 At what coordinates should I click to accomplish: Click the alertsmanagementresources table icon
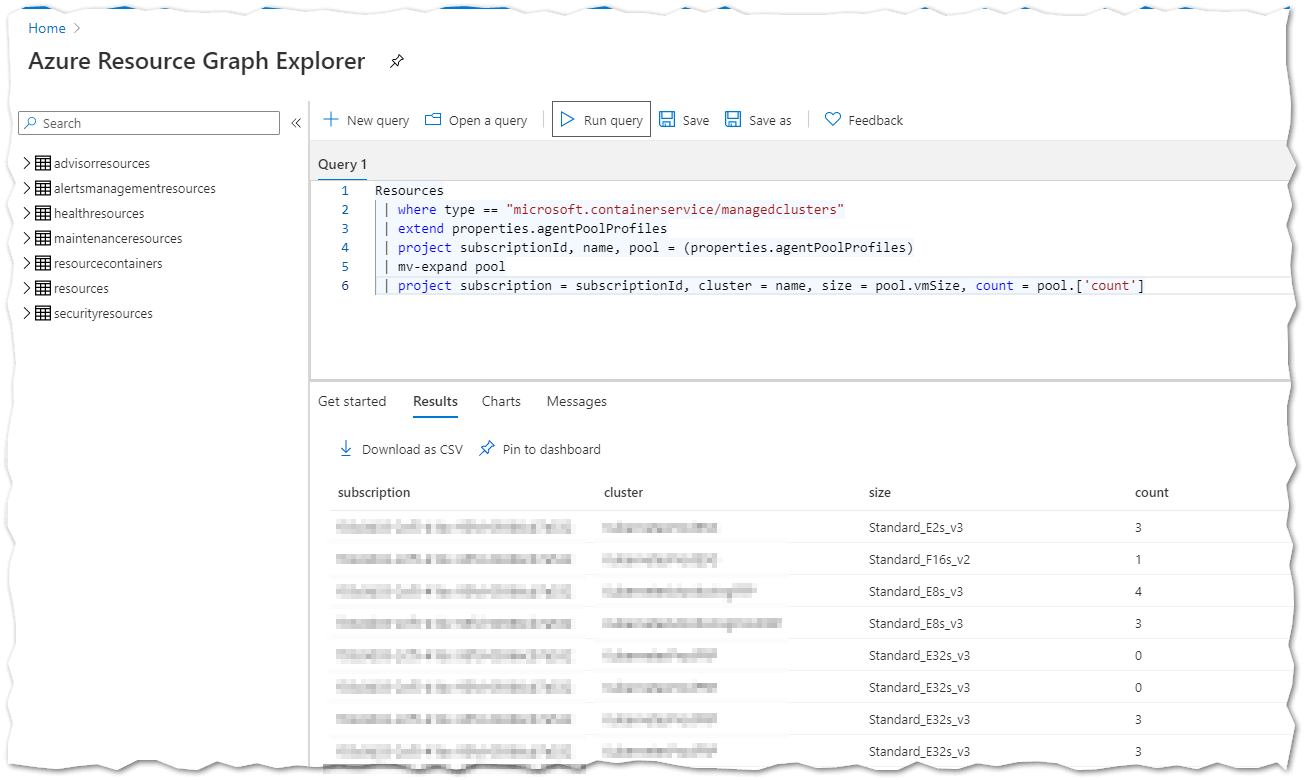(x=43, y=188)
